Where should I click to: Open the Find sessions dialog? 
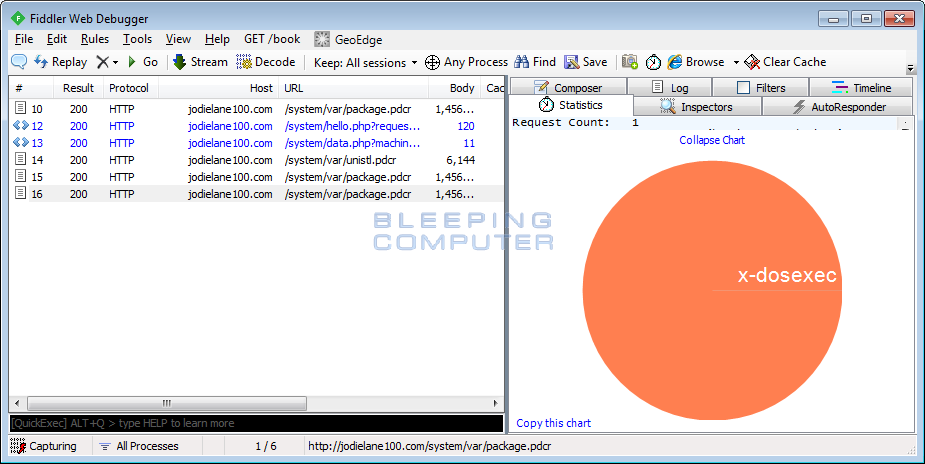click(535, 62)
